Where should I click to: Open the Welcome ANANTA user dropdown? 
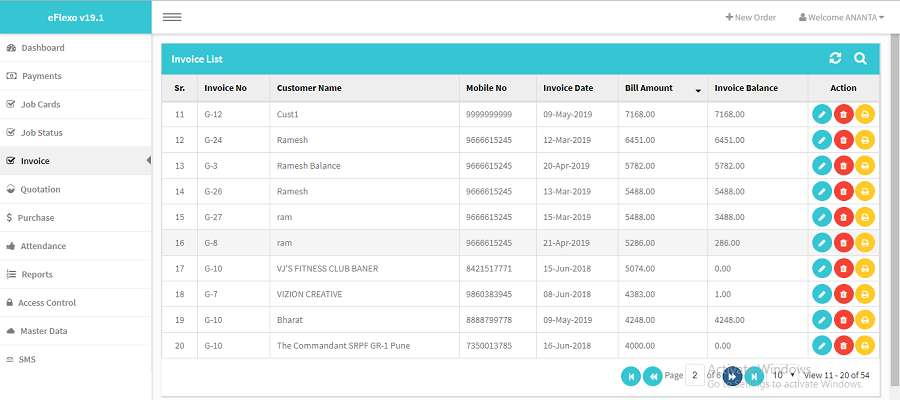pyautogui.click(x=840, y=17)
